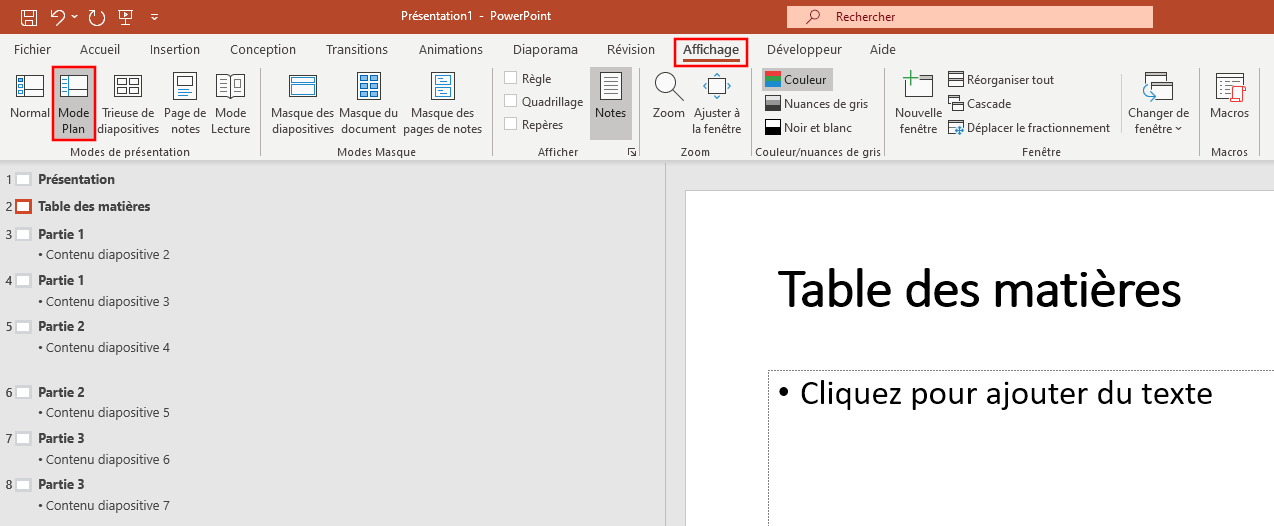Click Réorganiser tout
The image size is (1274, 526).
[1001, 80]
